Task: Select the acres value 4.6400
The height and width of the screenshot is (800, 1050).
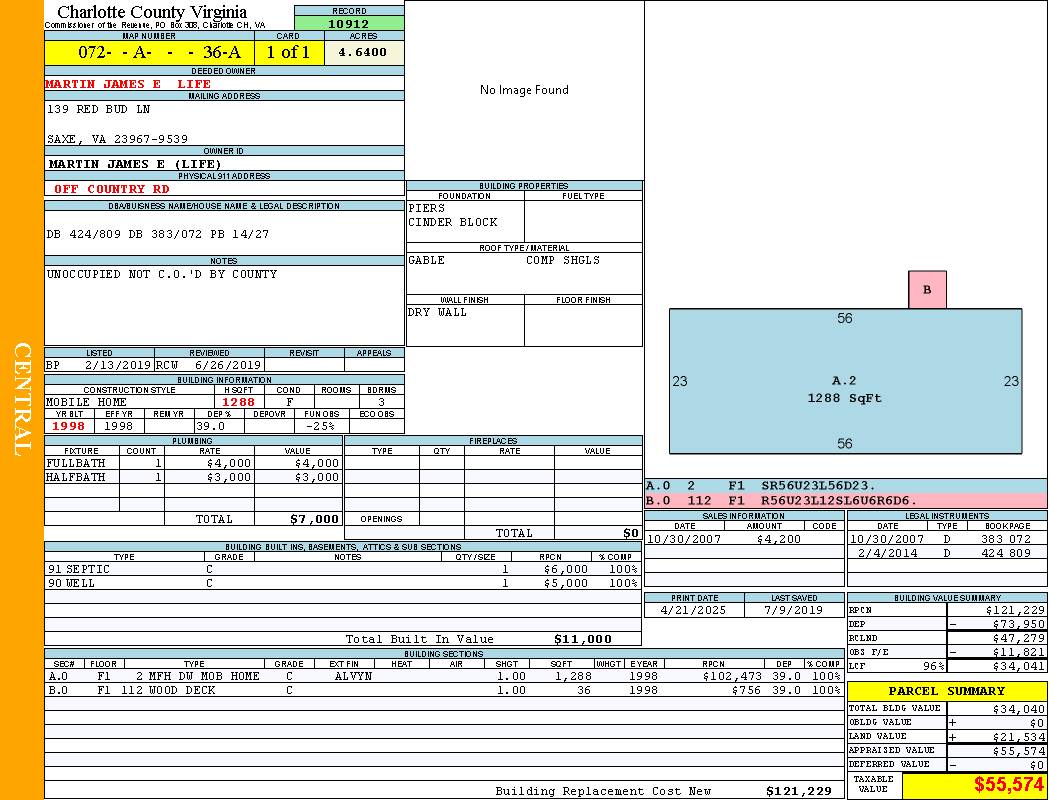Action: pos(363,52)
